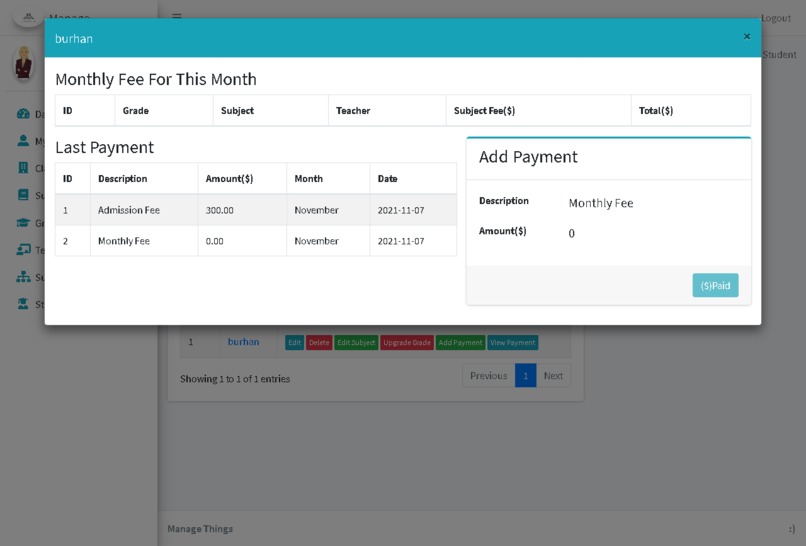Click the Total($) column header

point(690,111)
